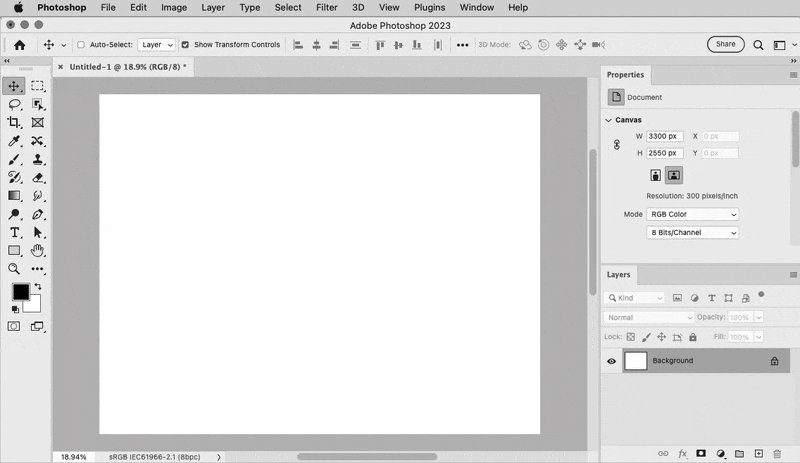Click the Background layer thumbnail

pos(636,361)
